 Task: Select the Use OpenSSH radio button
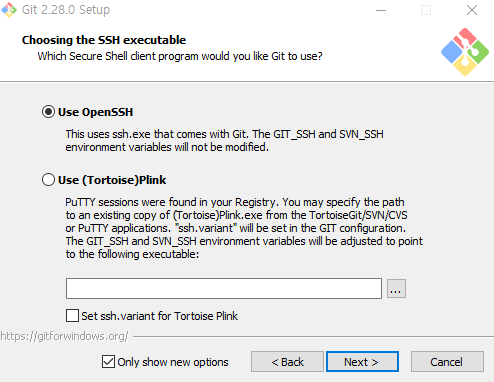pos(48,112)
